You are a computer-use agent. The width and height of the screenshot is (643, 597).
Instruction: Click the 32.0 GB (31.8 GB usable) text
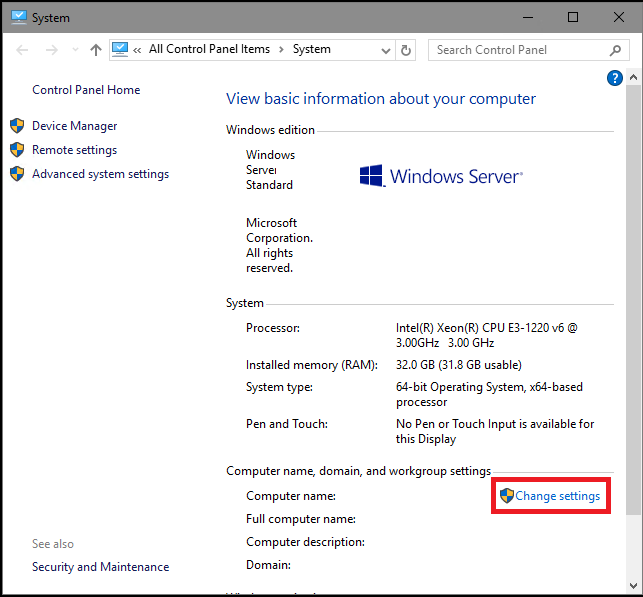click(x=458, y=365)
